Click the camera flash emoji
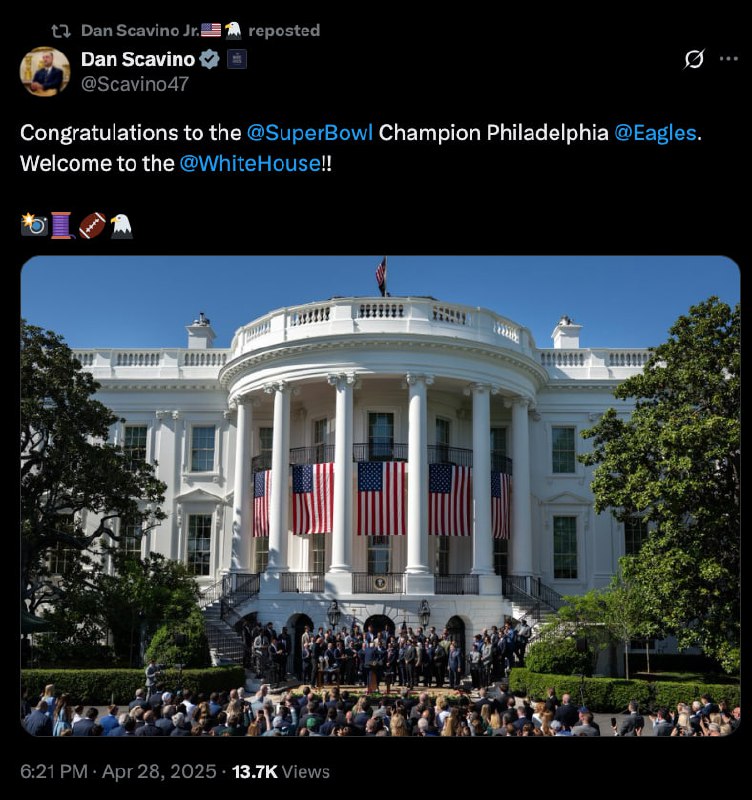752x800 pixels. coord(34,225)
